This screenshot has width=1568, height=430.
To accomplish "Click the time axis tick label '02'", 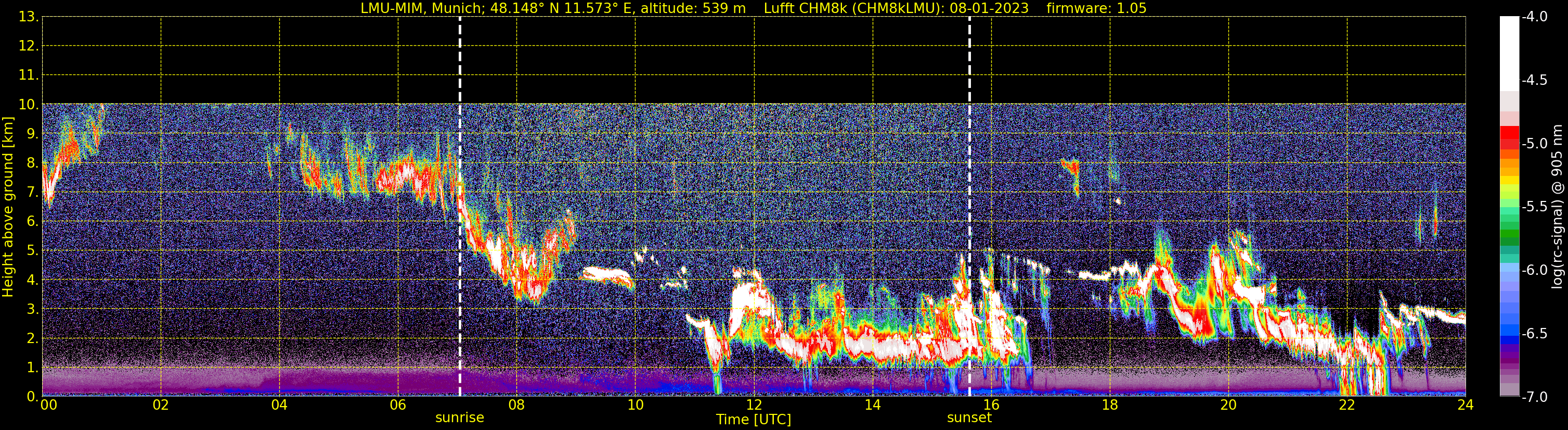I will point(161,405).
